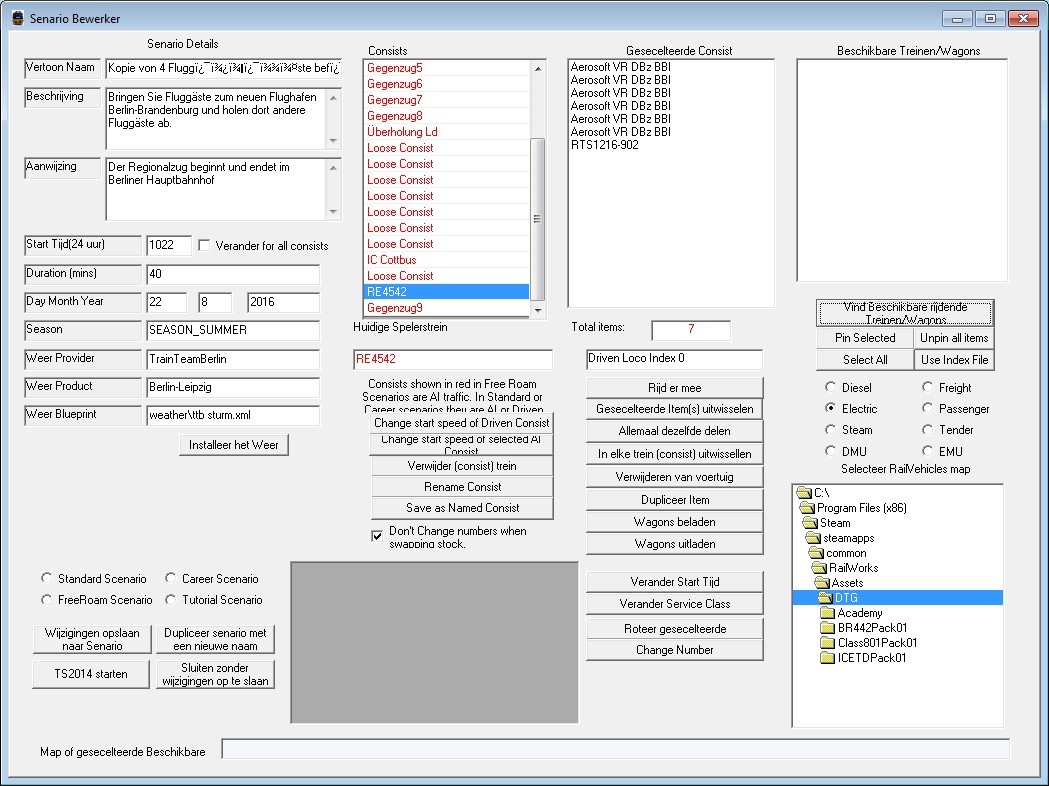Click the ICETDPack01 folder icon

click(x=827, y=658)
